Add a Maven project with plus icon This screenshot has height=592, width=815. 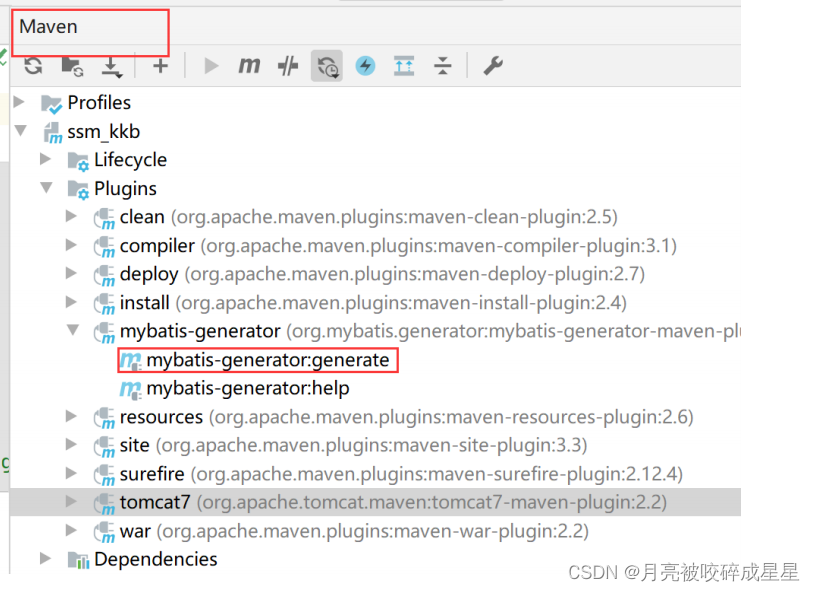coord(160,66)
